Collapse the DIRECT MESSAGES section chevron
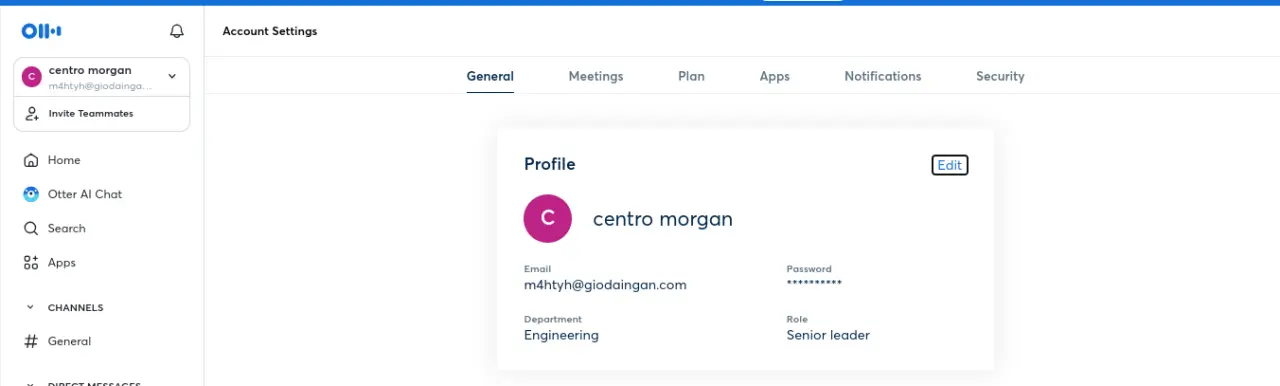The width and height of the screenshot is (1280, 386). click(30, 384)
